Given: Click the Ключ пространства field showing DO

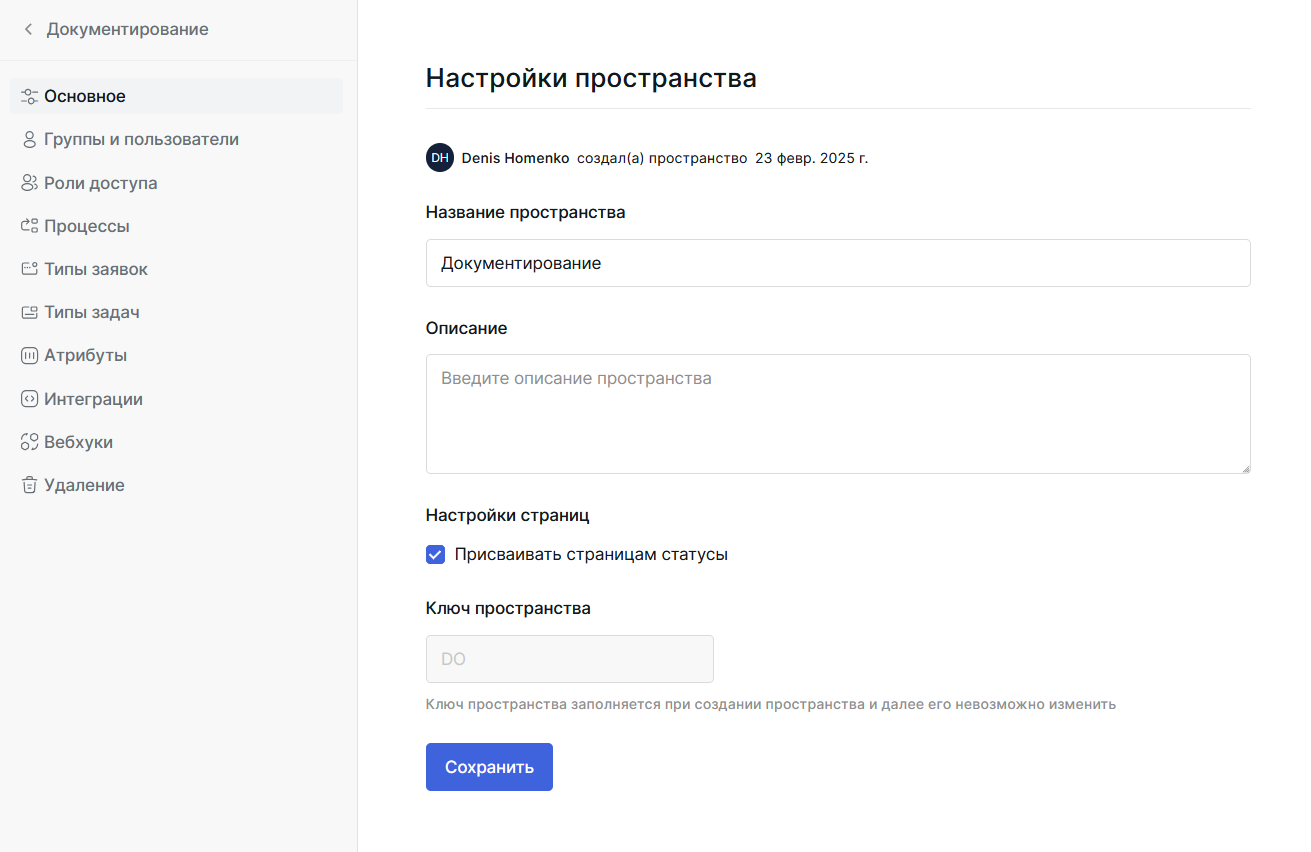Looking at the screenshot, I should click(x=569, y=659).
